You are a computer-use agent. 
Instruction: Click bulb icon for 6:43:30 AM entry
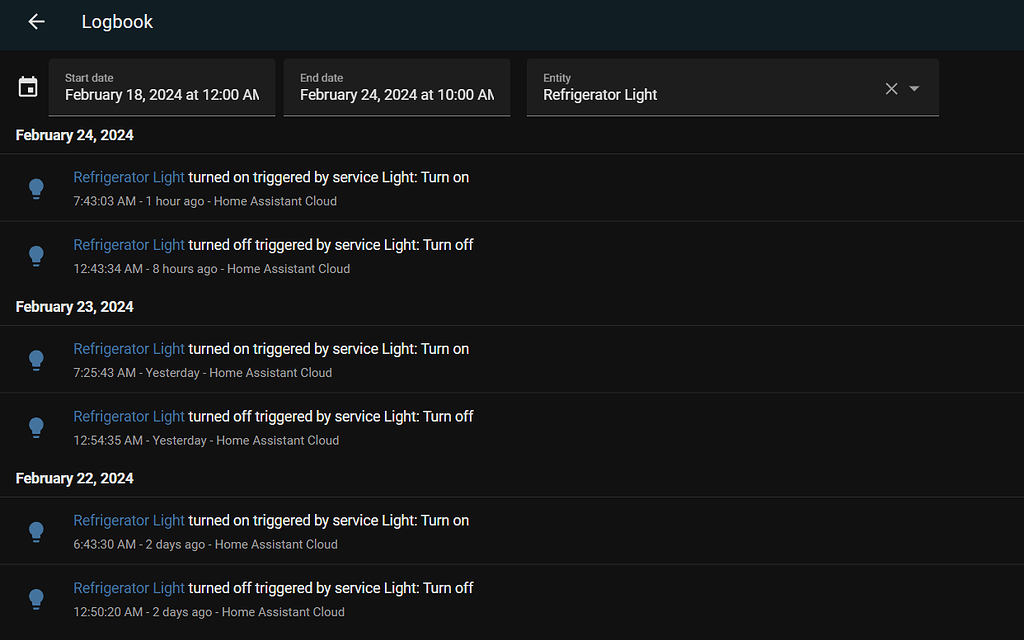click(x=36, y=531)
